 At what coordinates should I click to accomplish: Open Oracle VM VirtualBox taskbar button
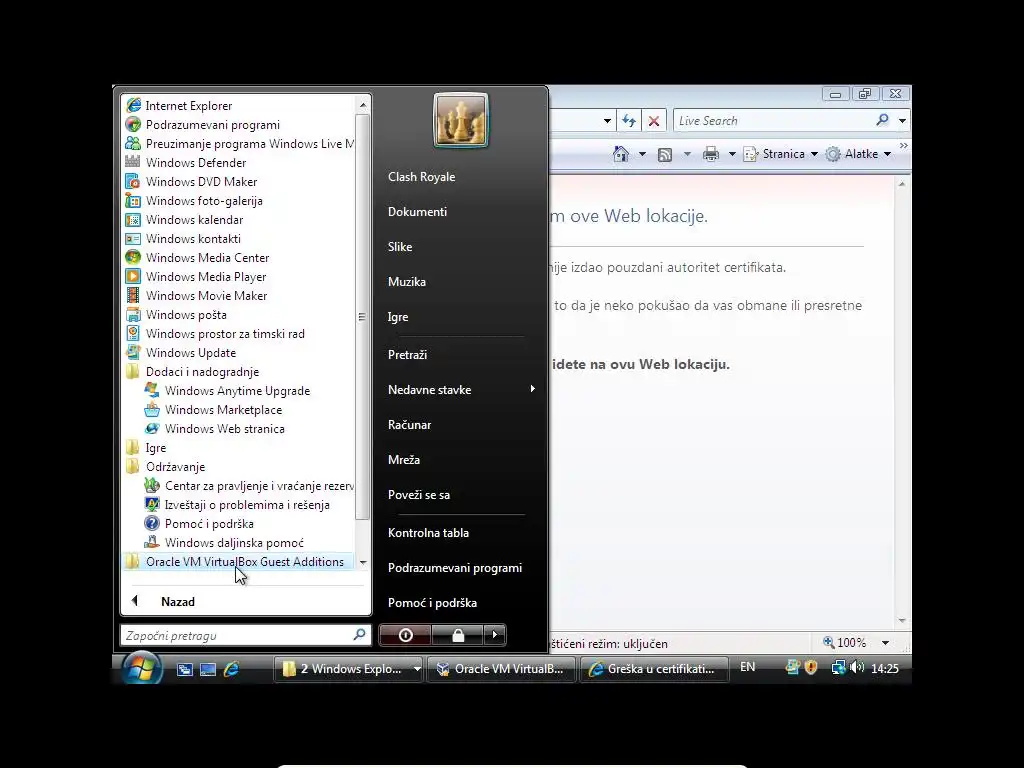tap(500, 669)
